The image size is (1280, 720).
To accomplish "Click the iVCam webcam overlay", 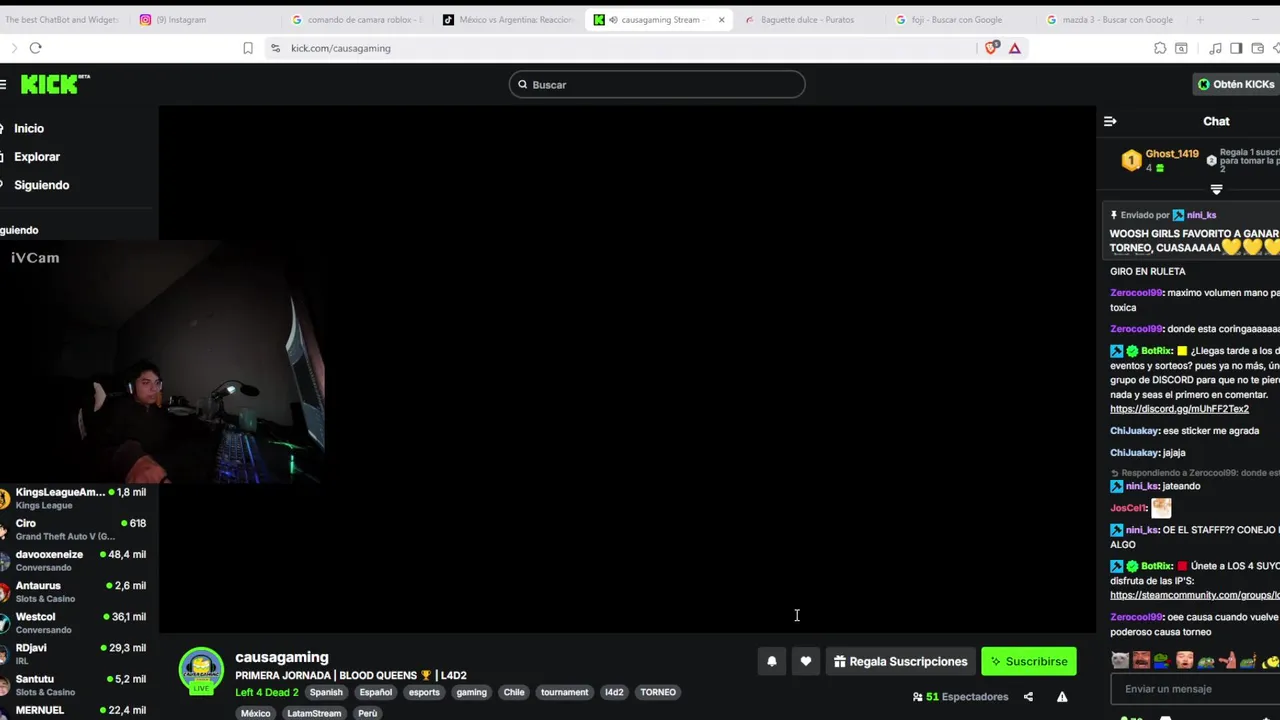I will click(162, 362).
